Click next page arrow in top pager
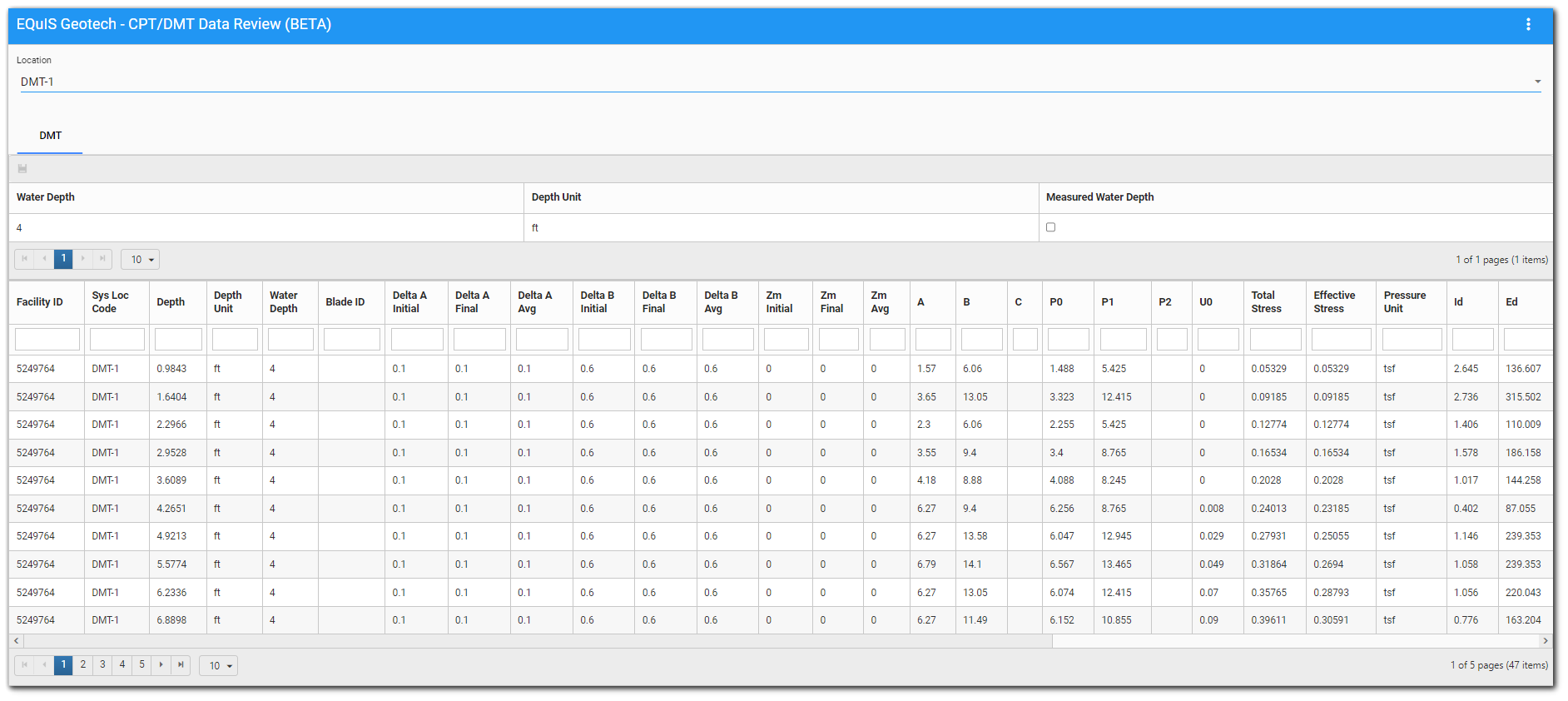 pyautogui.click(x=83, y=259)
